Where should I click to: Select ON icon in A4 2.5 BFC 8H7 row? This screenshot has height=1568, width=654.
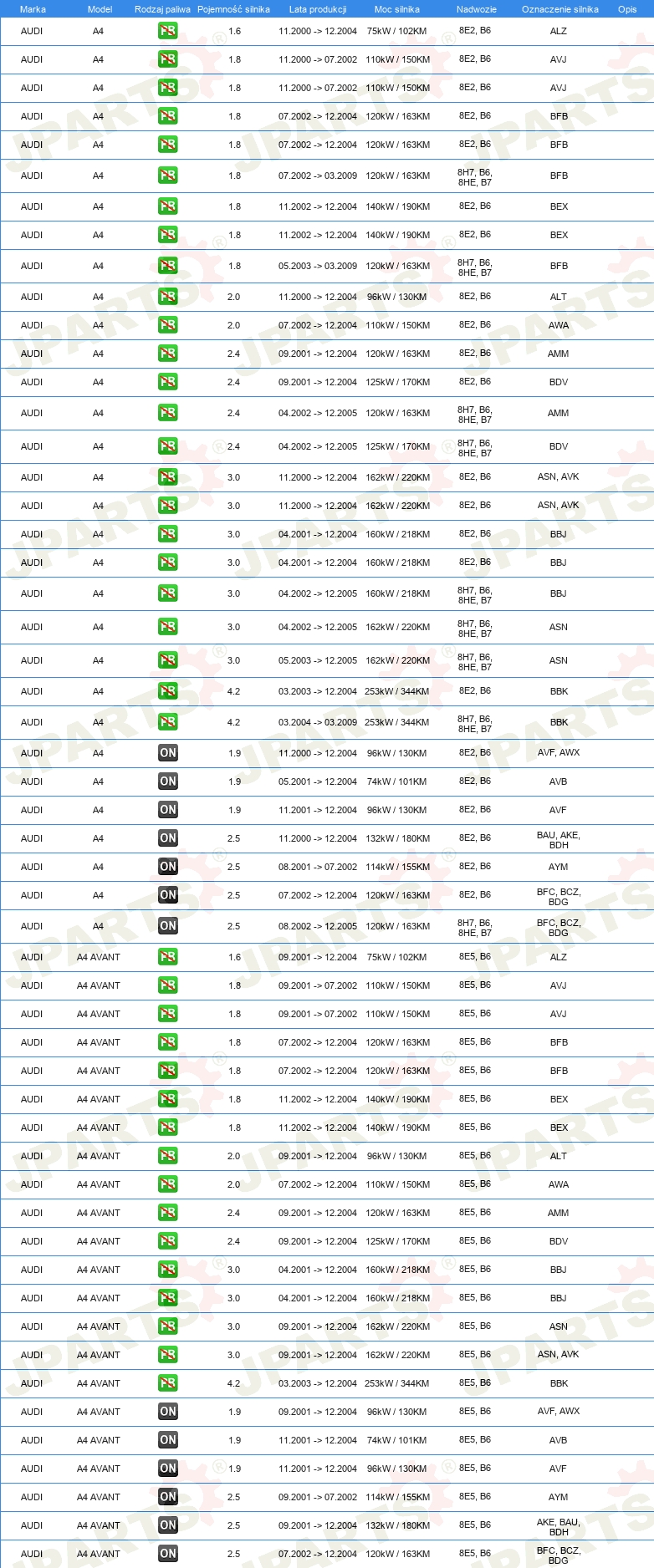click(x=167, y=926)
